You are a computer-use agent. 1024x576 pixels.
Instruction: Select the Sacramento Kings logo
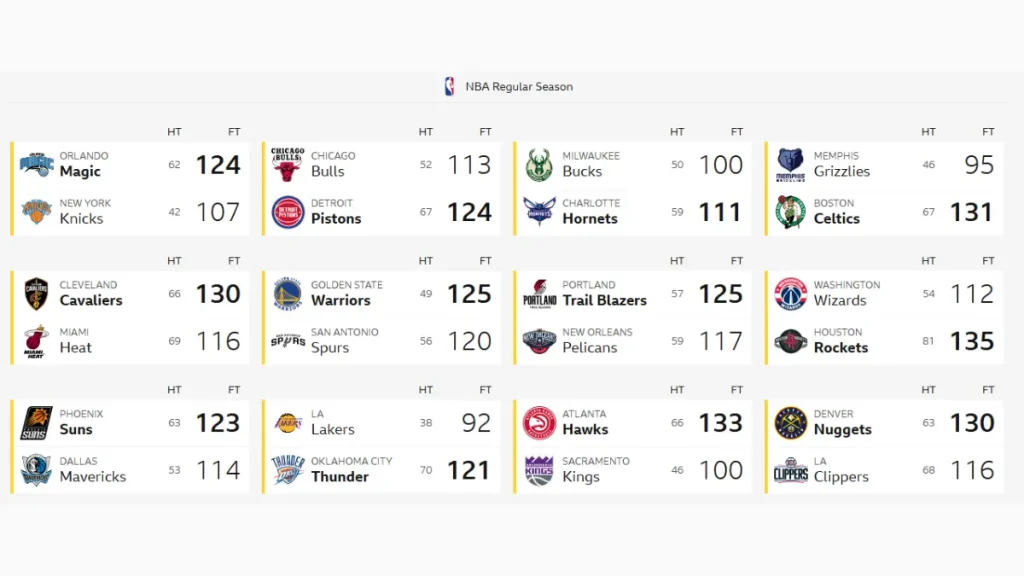540,468
